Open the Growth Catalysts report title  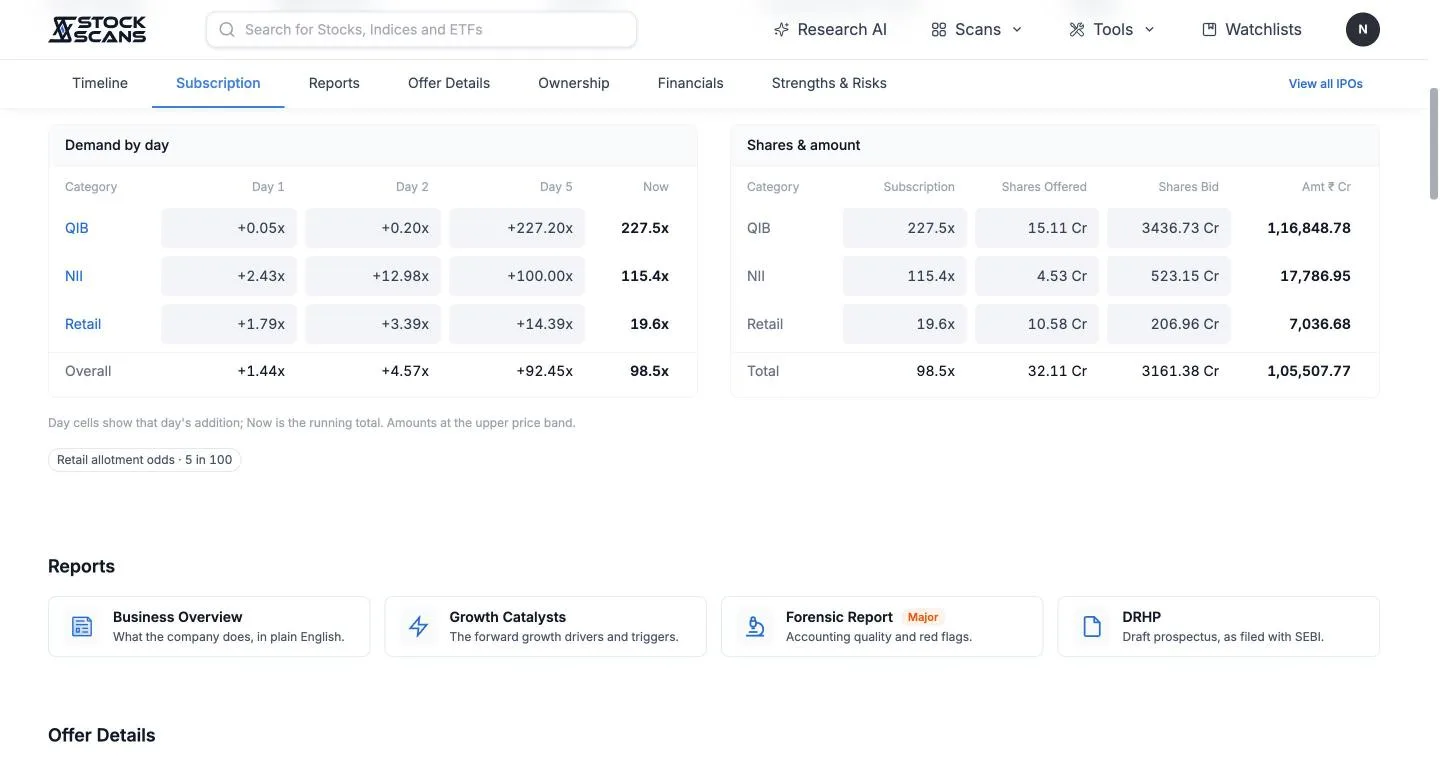508,617
